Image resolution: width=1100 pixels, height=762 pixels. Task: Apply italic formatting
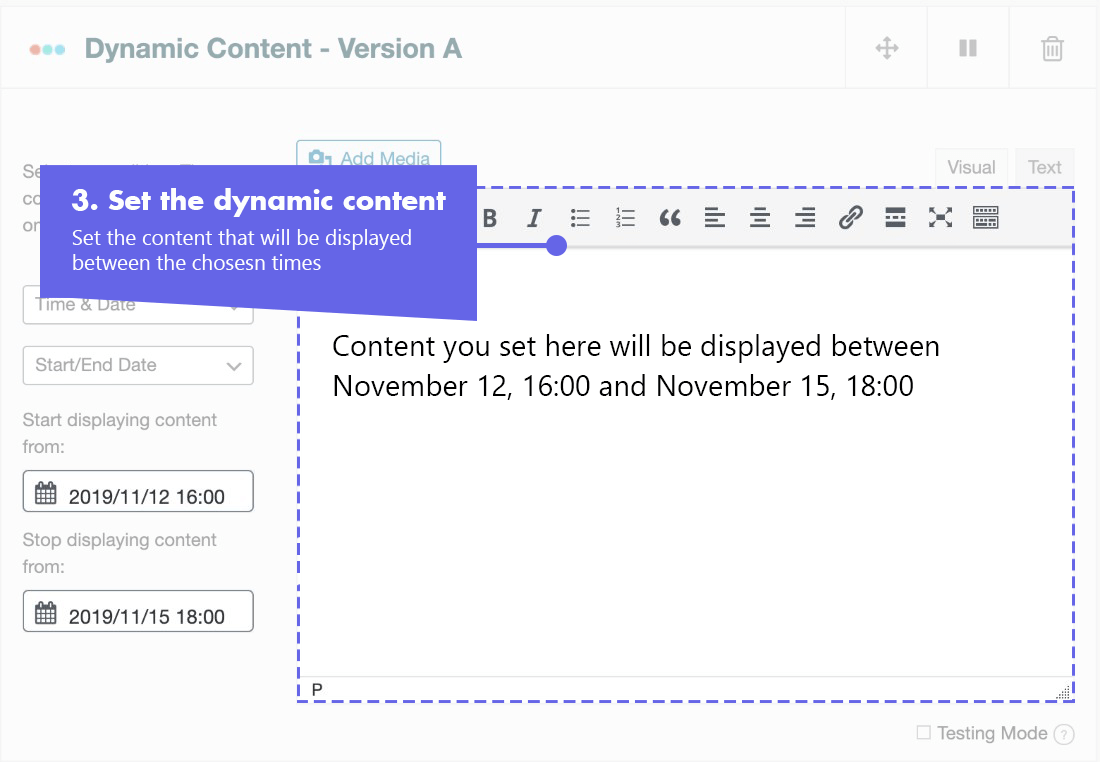point(535,218)
